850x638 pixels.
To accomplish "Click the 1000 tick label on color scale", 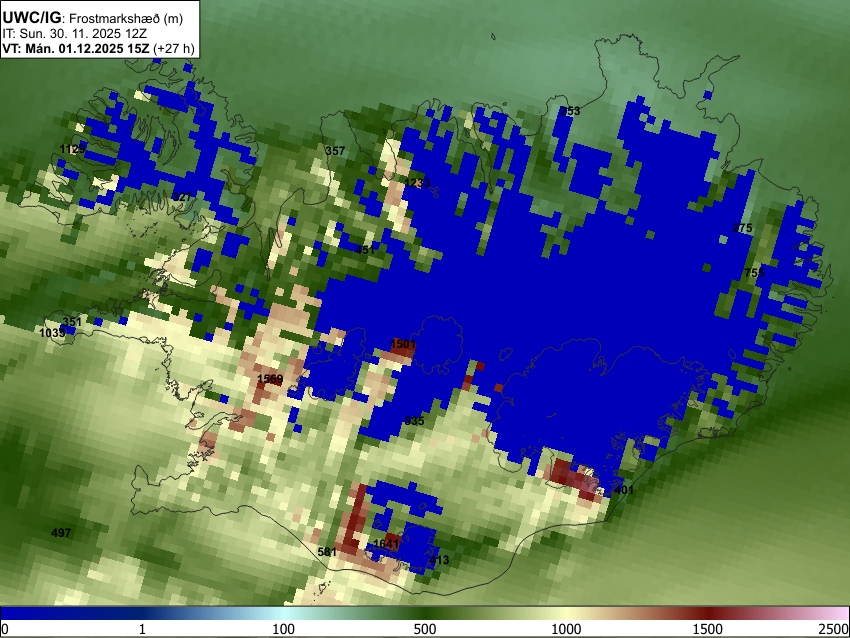I will click(566, 629).
